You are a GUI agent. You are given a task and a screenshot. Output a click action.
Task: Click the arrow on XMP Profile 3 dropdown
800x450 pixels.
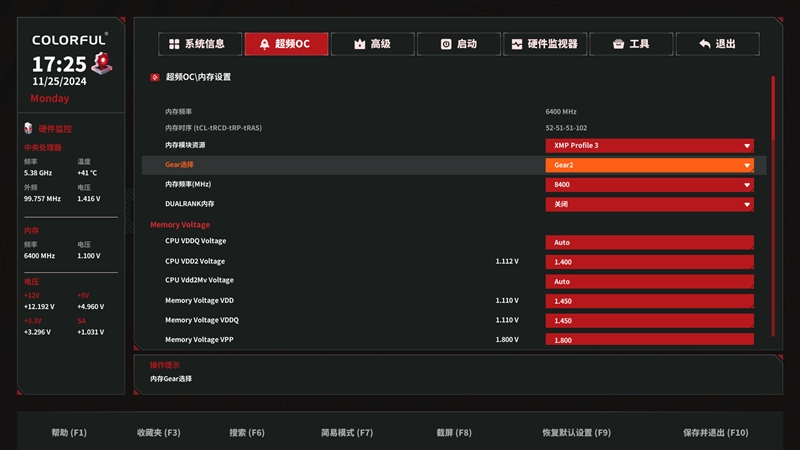pos(746,146)
